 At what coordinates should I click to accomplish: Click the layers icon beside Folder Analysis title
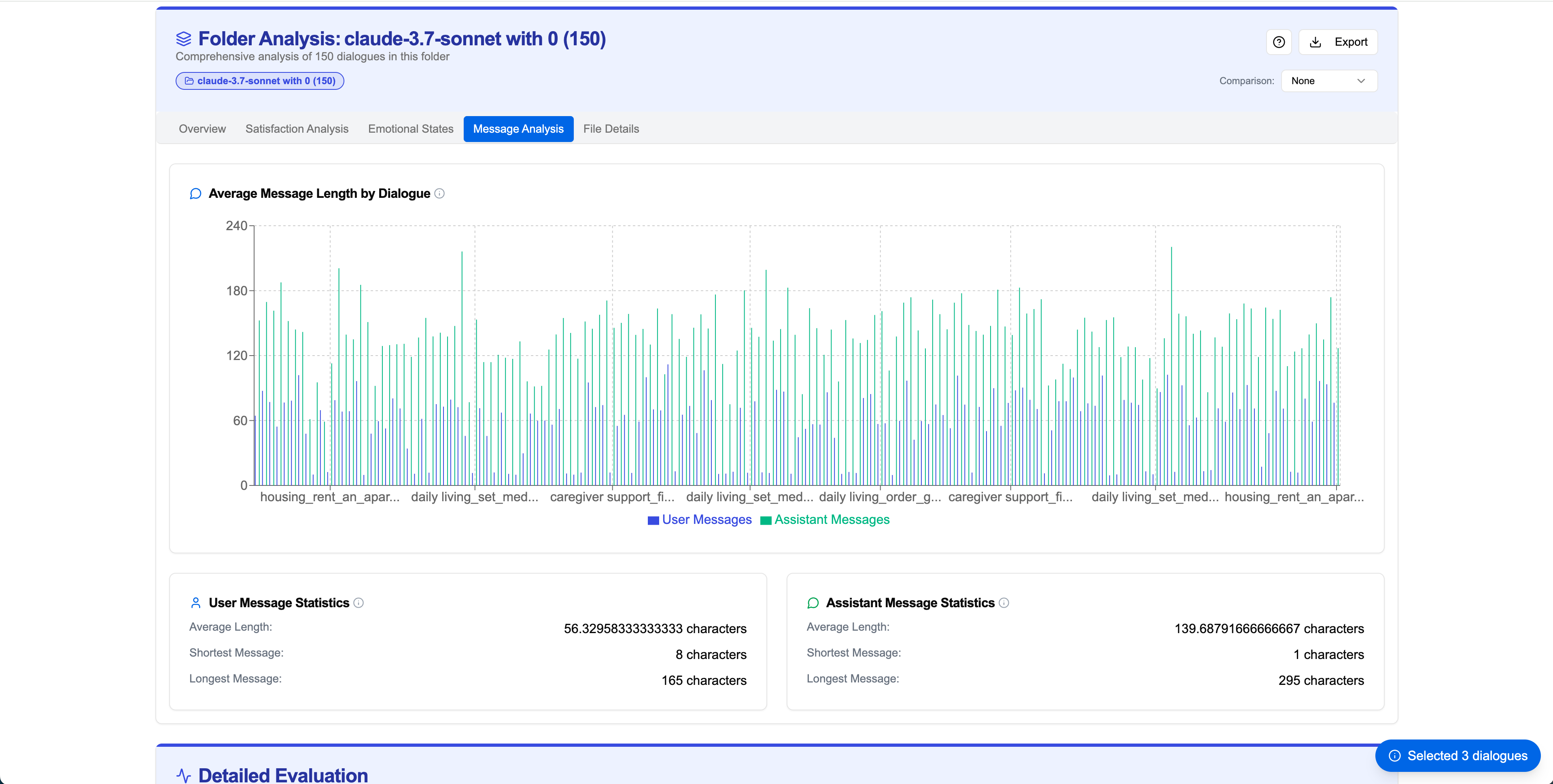pyautogui.click(x=183, y=39)
